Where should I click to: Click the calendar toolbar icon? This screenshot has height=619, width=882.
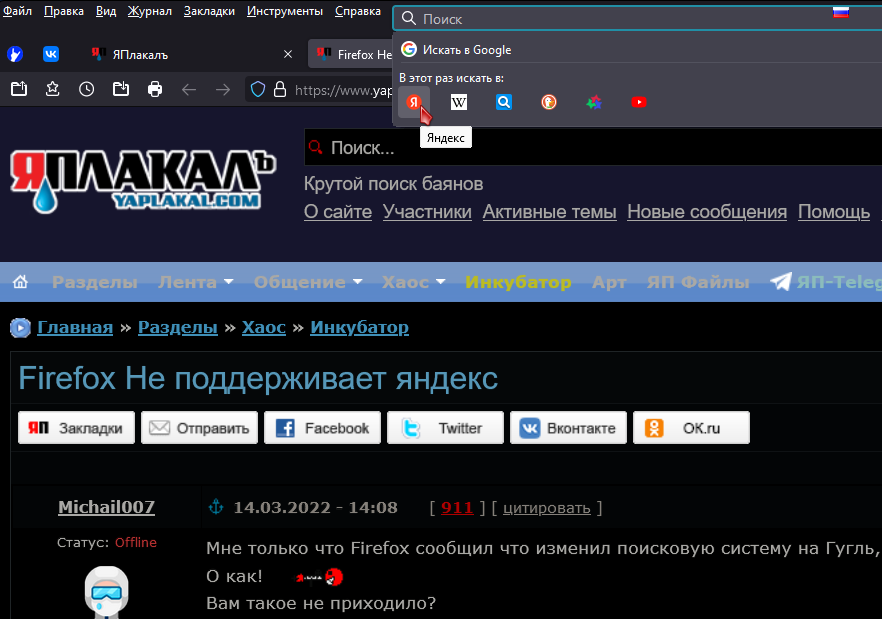tap(19, 89)
